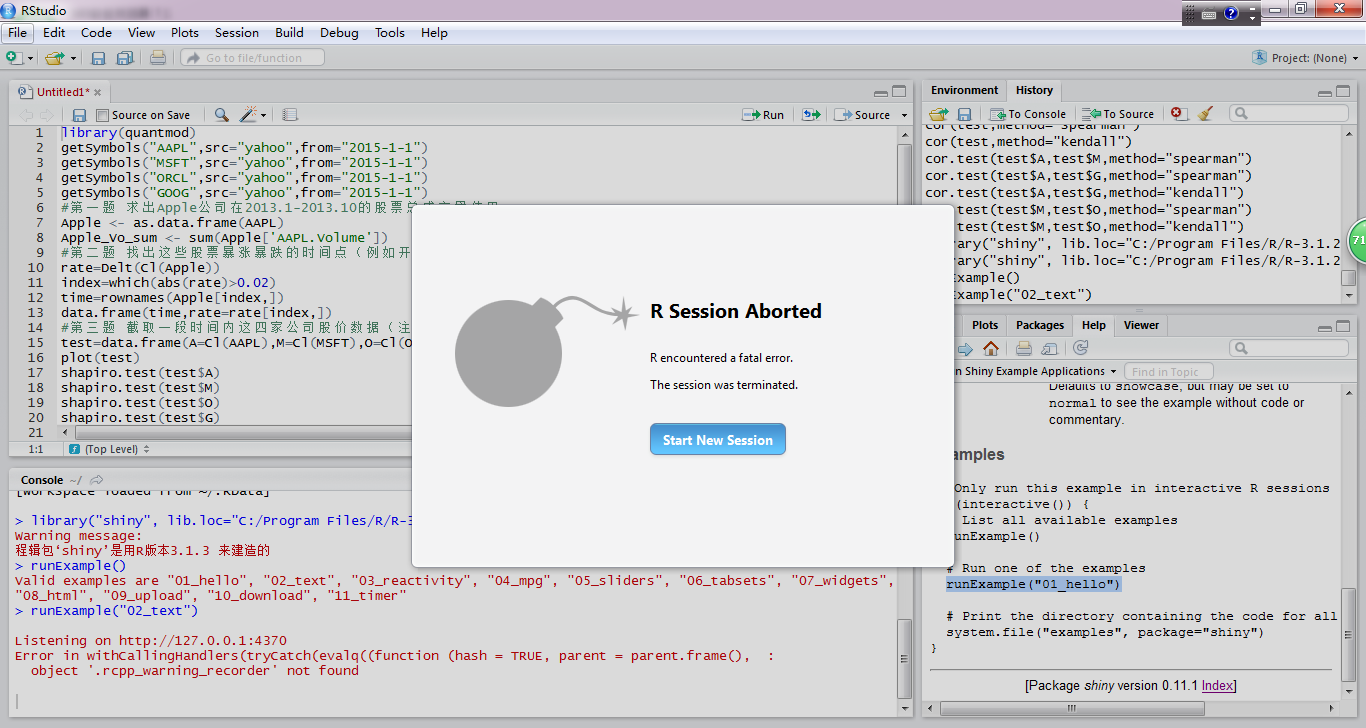The image size is (1366, 728).
Task: Click the blue help icon in title bar
Action: (x=1231, y=14)
